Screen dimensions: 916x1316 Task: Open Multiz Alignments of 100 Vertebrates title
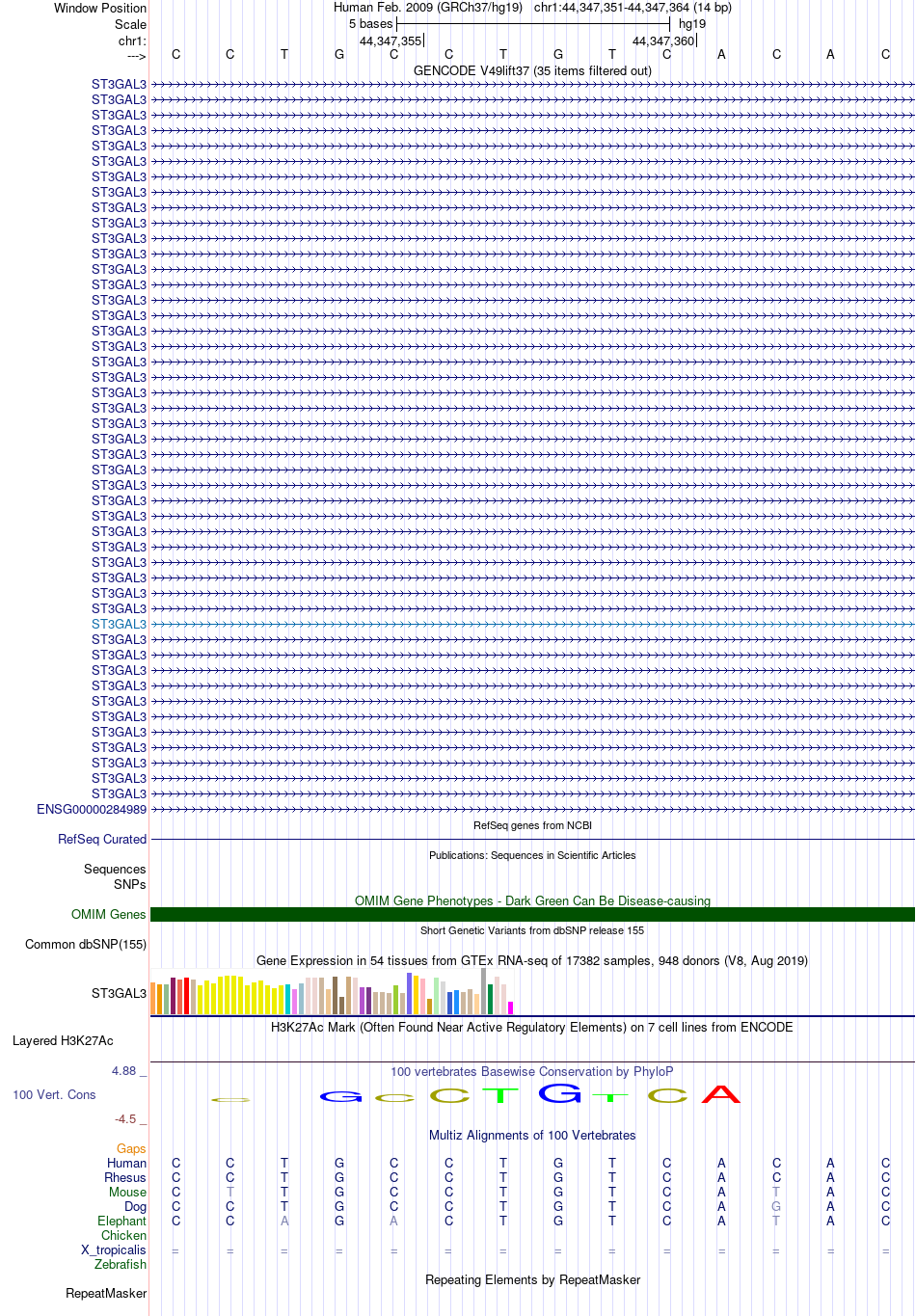(532, 1135)
